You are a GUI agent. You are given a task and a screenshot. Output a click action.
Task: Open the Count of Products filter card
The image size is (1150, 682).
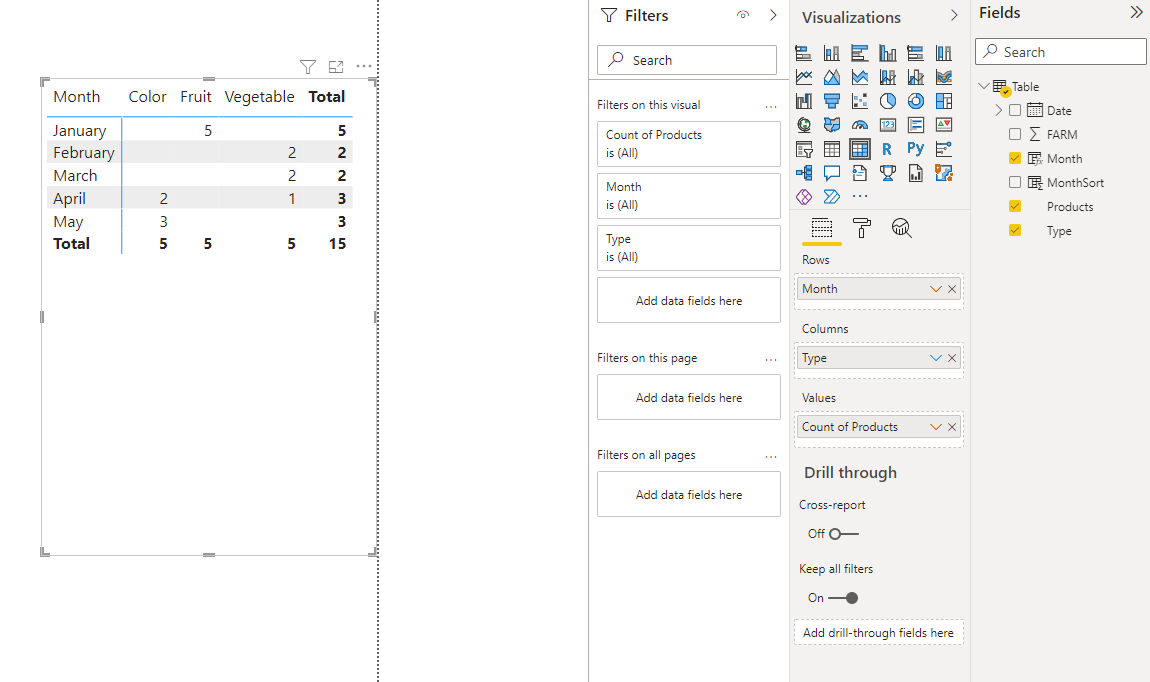coord(689,144)
